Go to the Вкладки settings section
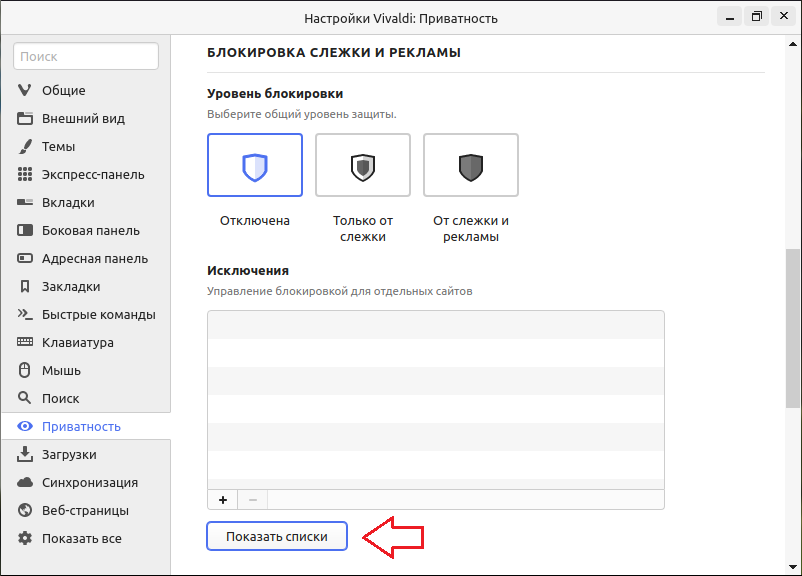The height and width of the screenshot is (576, 802). 86,203
